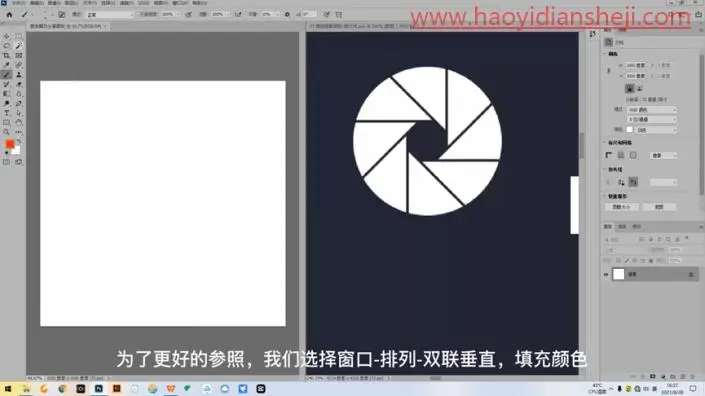Toggle pressure for opacity in options bar
The height and width of the screenshot is (396, 705).
tap(188, 14)
